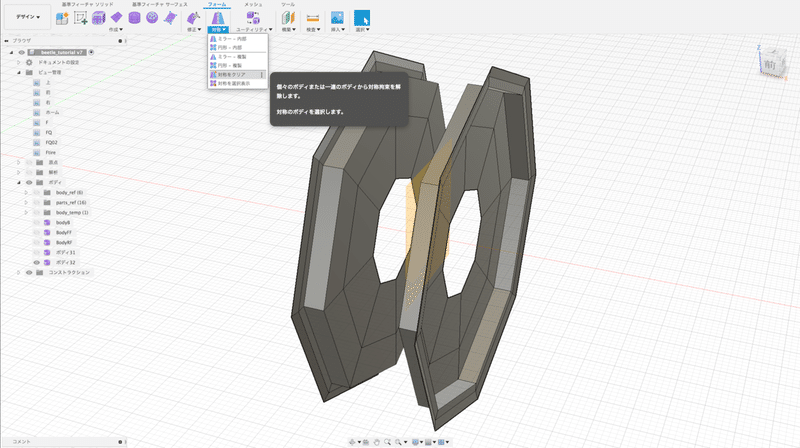Viewport: 800px width, 448px height.
Task: Toggle visibility eye of beetle_tutorial v7
Action: click(x=21, y=53)
